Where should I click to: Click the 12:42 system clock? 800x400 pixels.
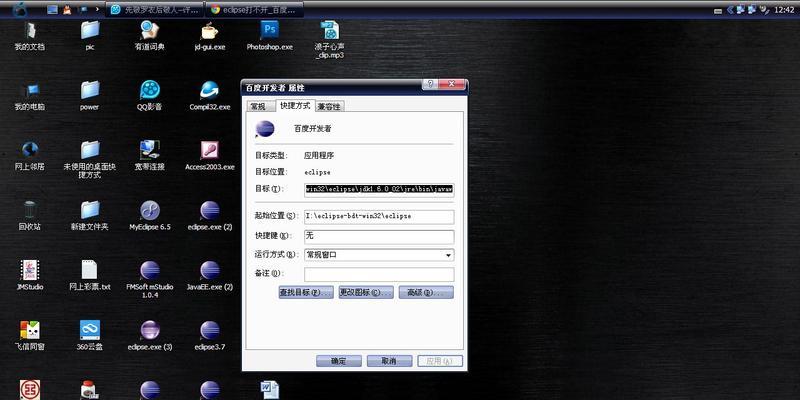785,10
